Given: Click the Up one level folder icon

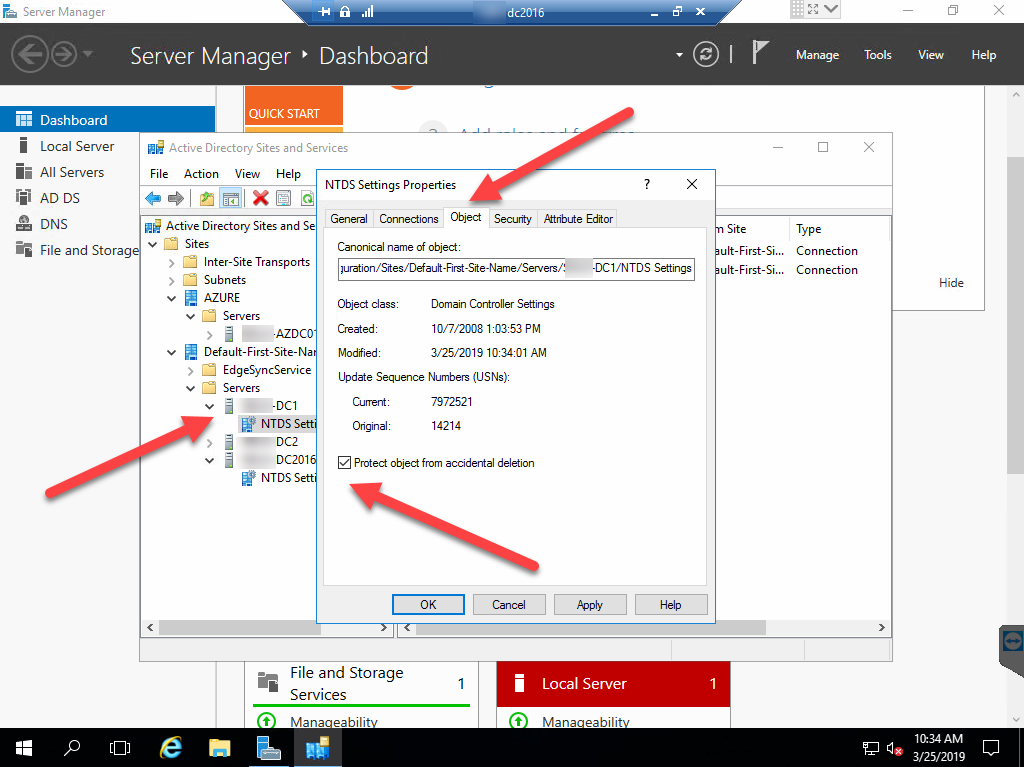Looking at the screenshot, I should [207, 198].
